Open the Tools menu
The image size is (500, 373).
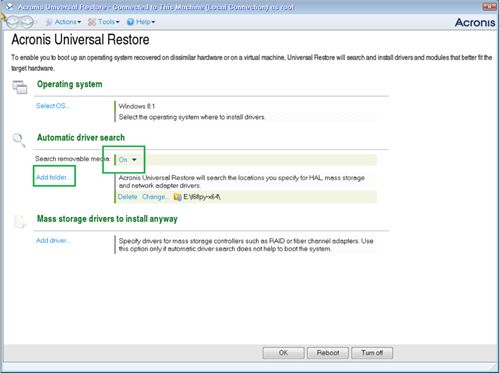pos(104,22)
